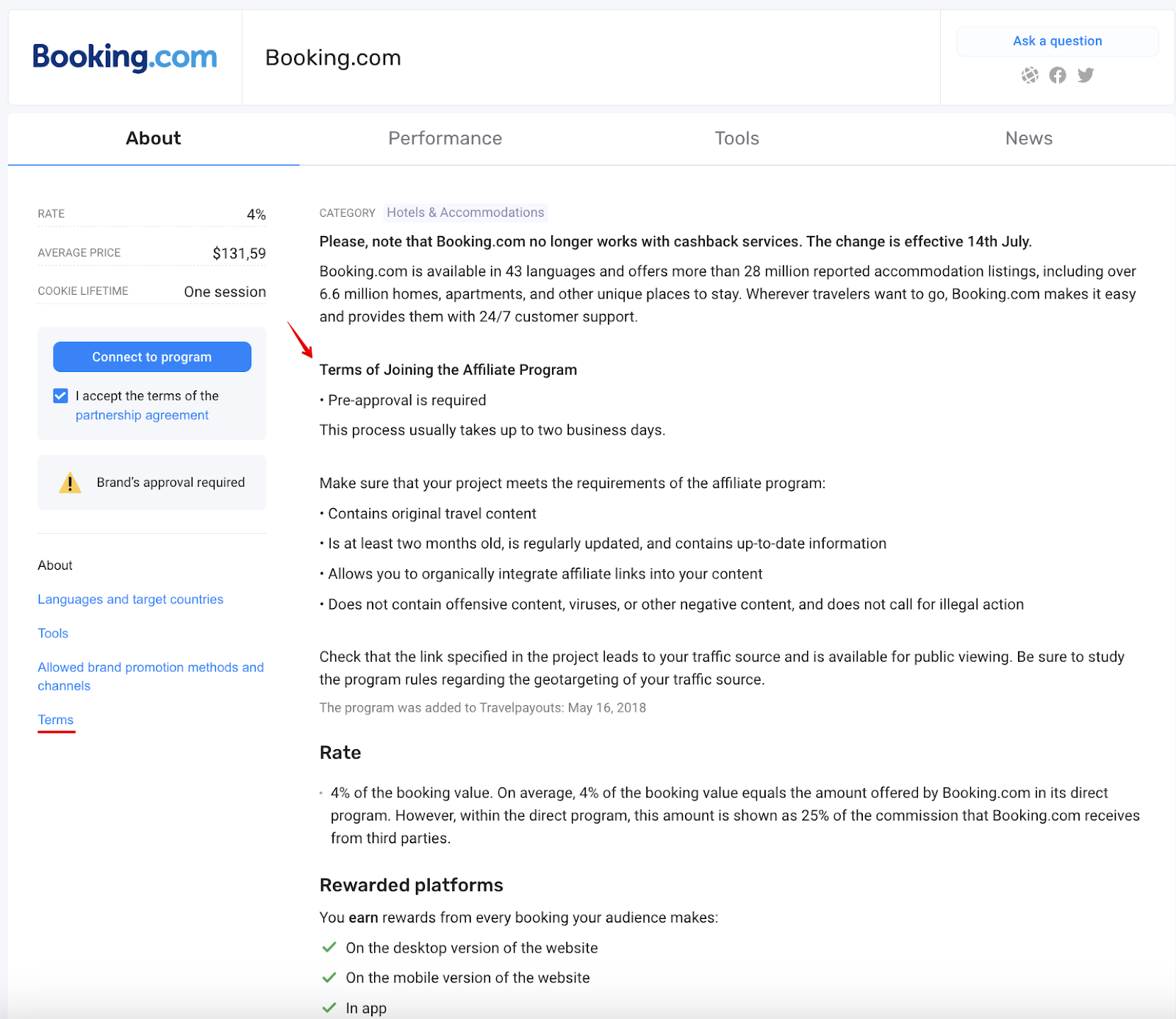The height and width of the screenshot is (1019, 1176).
Task: Click Terms of Joining the Affiliate Program heading
Action: [x=448, y=370]
